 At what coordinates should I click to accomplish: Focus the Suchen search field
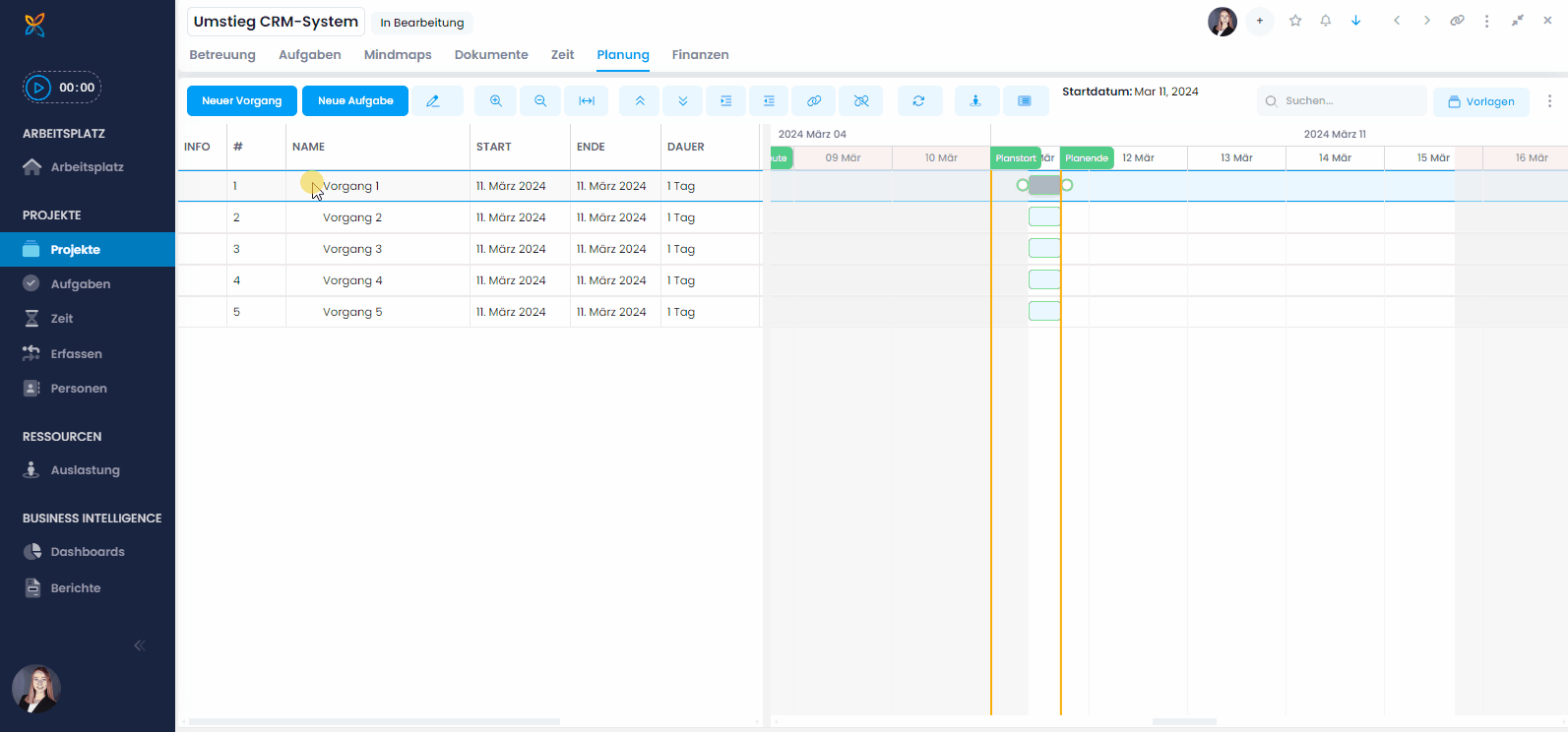click(1342, 100)
